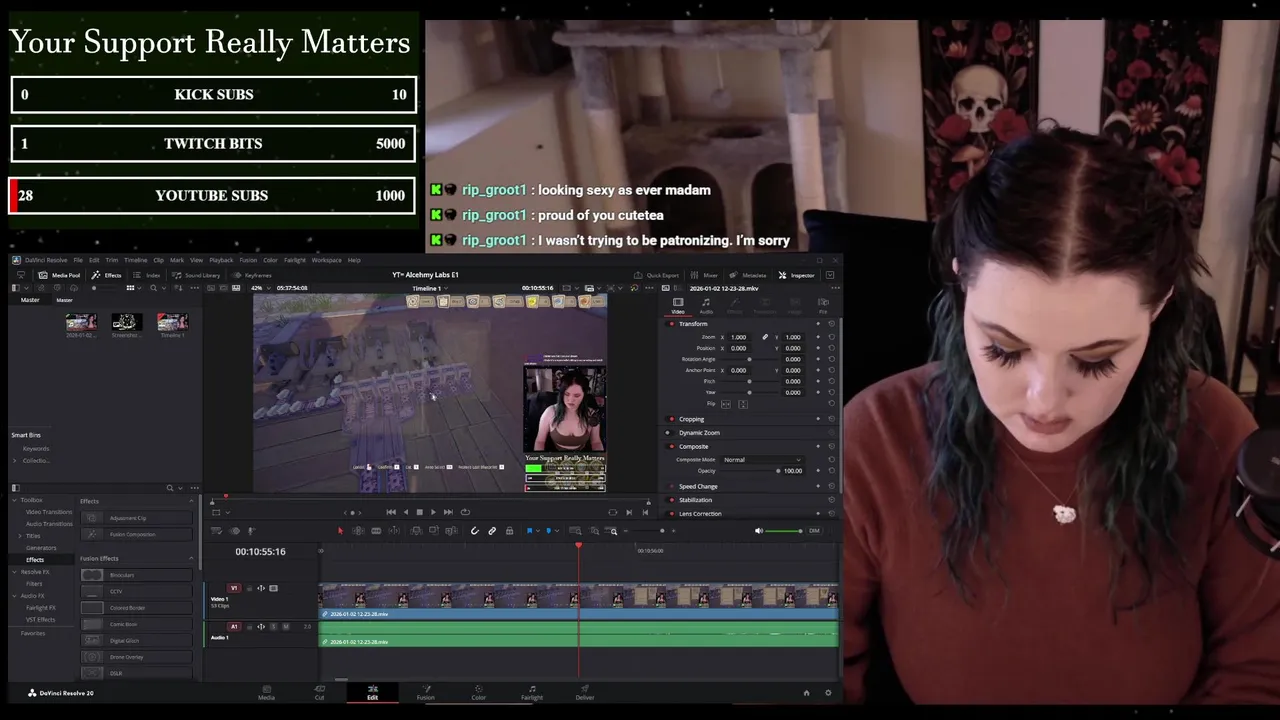Click the Media Pool three-dots options menu
Screen dimensions: 1280x720
click(194, 288)
